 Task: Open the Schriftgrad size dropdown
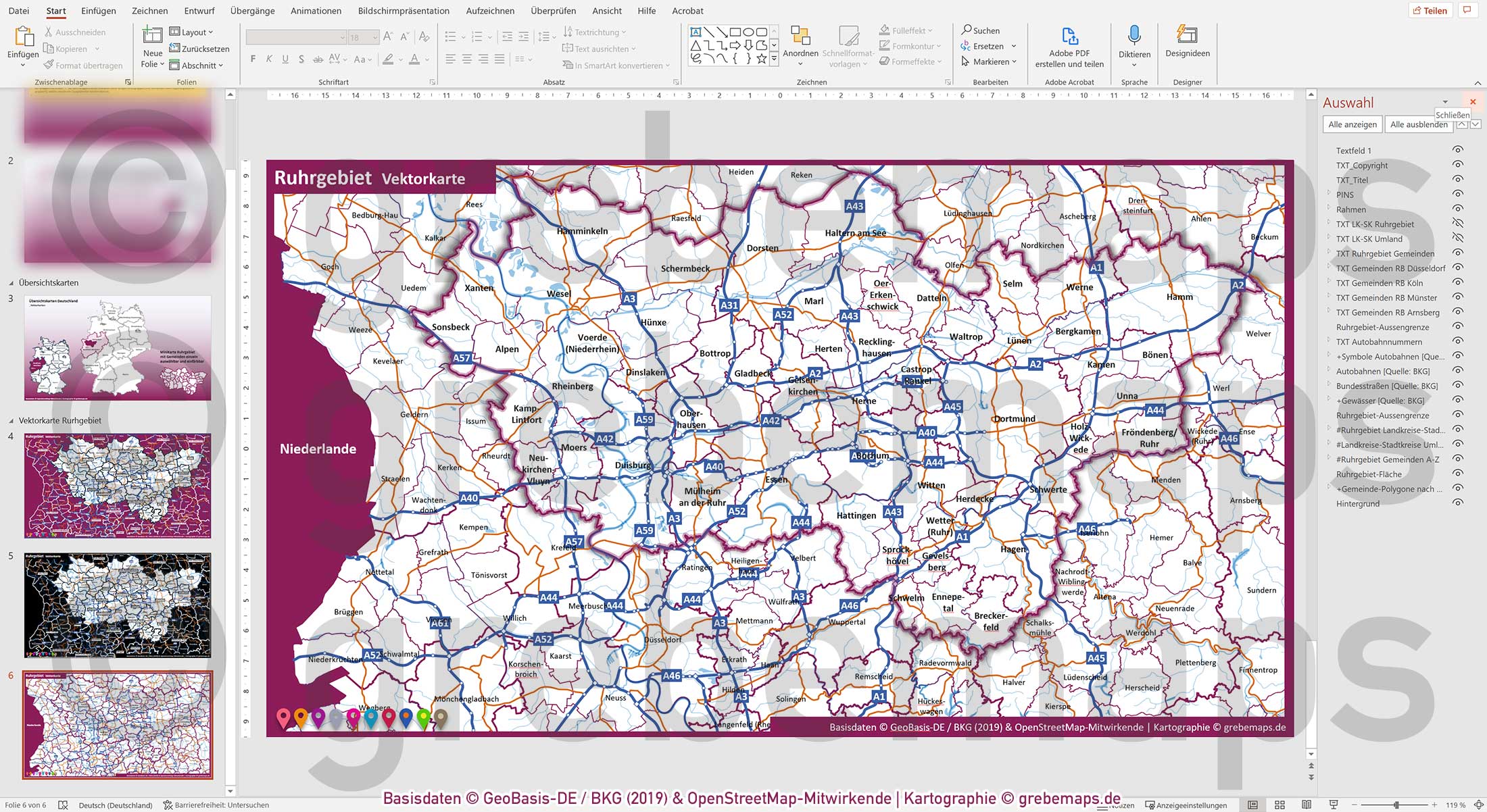tap(376, 37)
